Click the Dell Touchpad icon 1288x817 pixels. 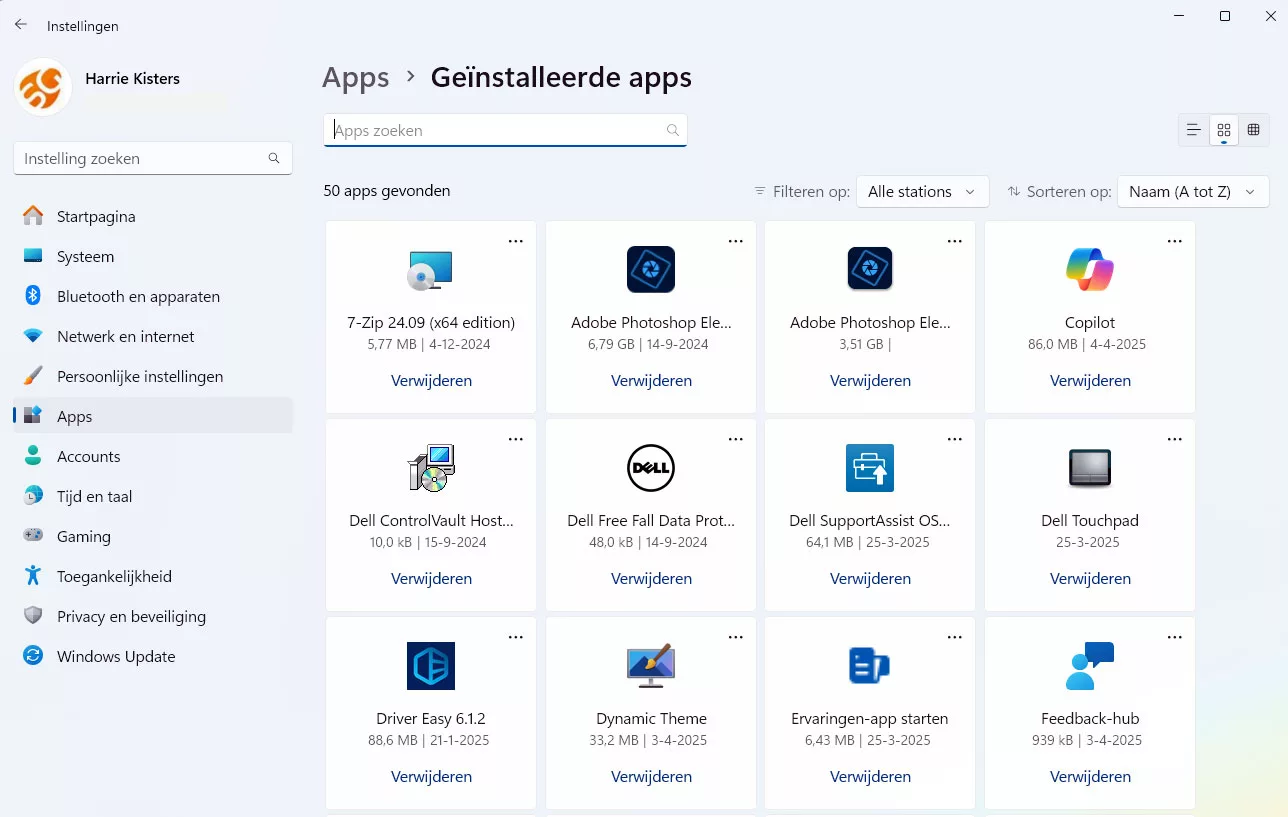point(1090,468)
